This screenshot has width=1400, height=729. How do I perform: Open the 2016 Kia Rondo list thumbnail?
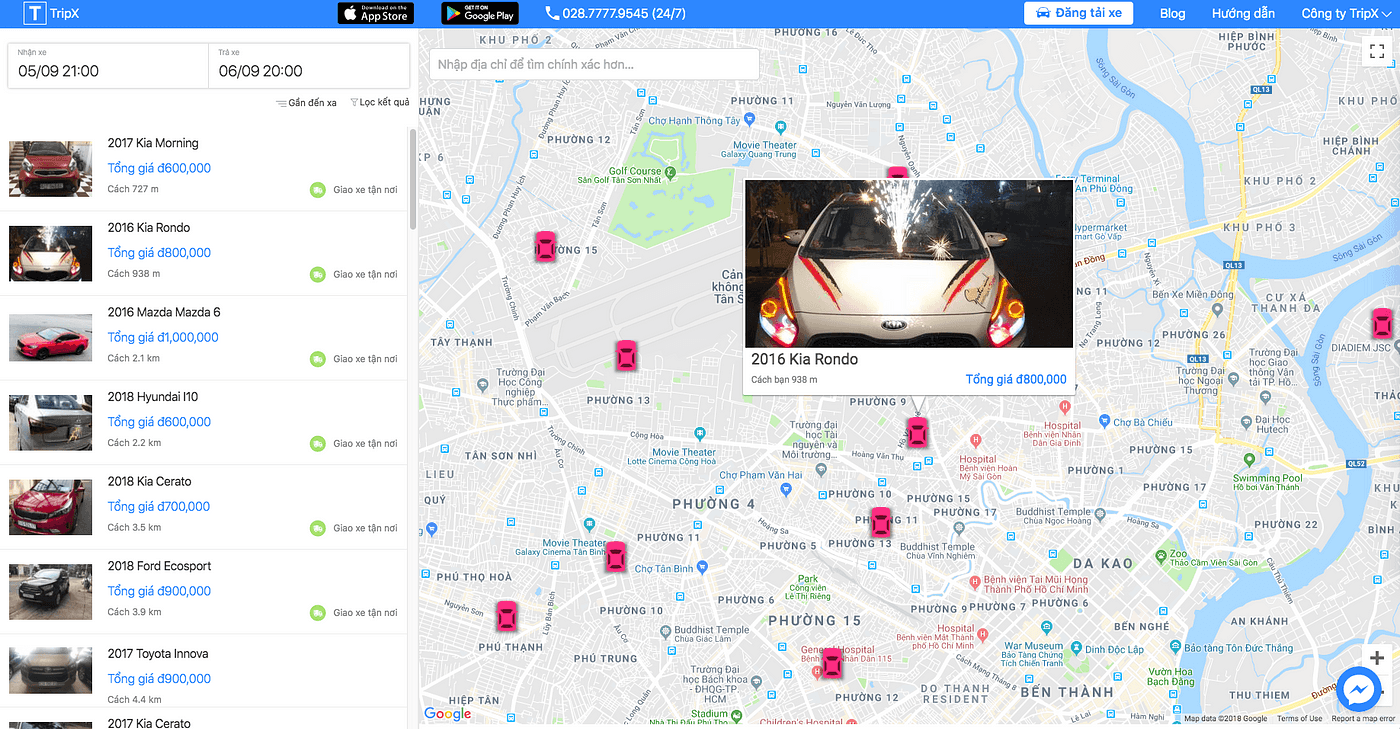[x=50, y=253]
